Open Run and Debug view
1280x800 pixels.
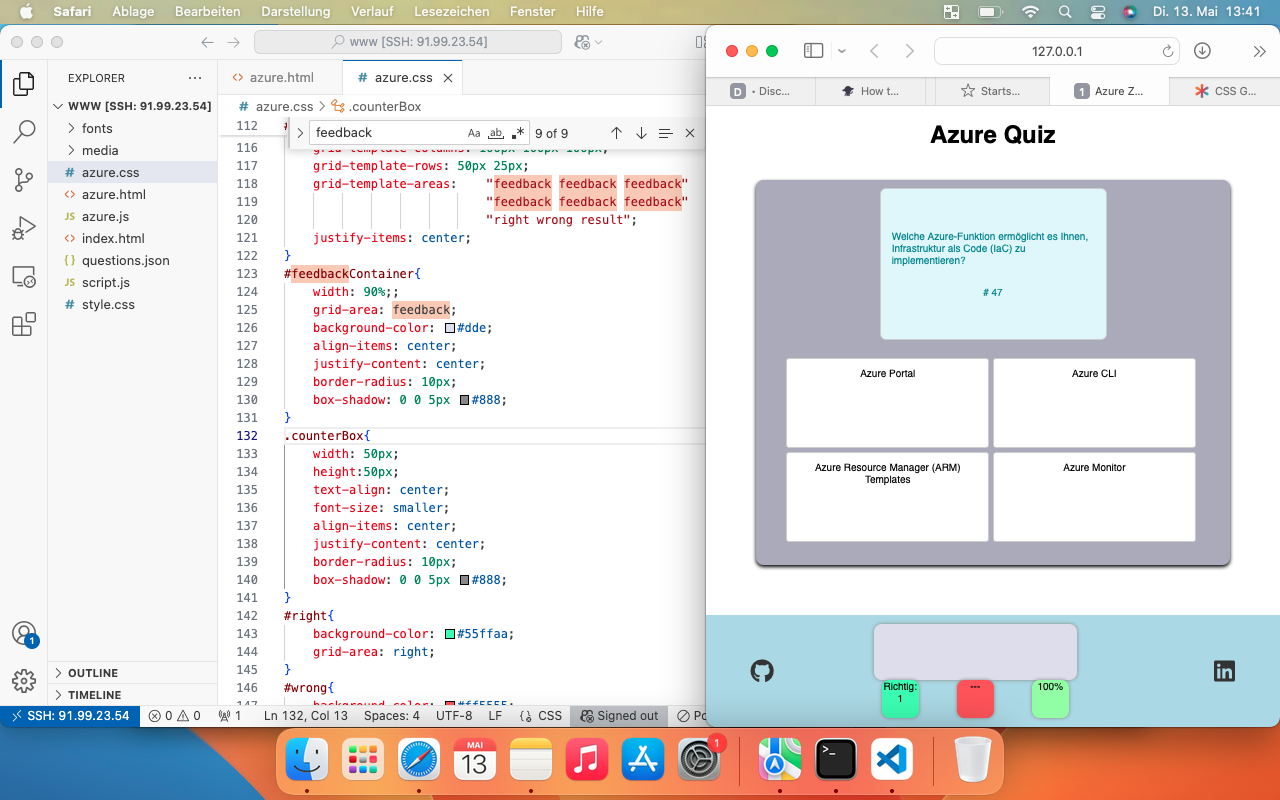pyautogui.click(x=24, y=228)
